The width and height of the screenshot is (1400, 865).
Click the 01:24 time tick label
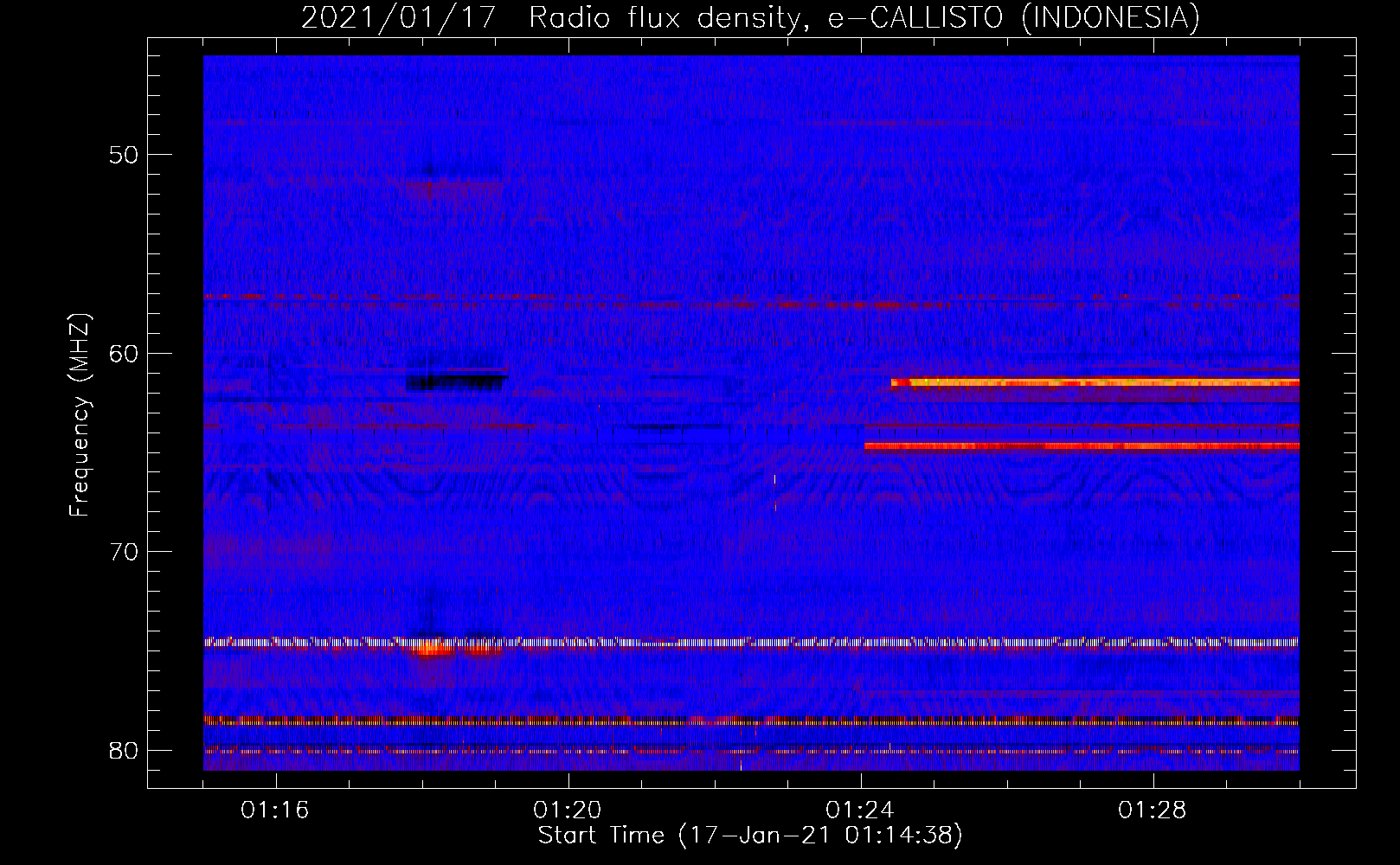point(860,811)
